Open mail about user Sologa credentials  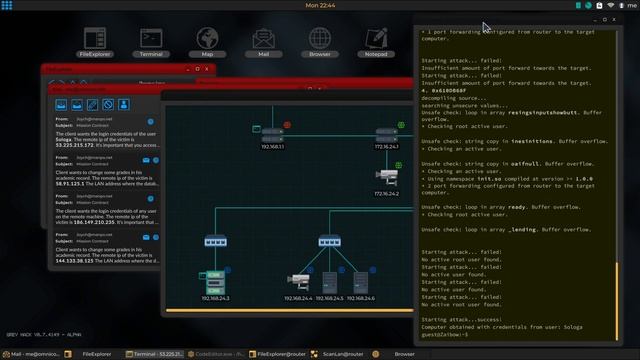pyautogui.click(x=107, y=132)
